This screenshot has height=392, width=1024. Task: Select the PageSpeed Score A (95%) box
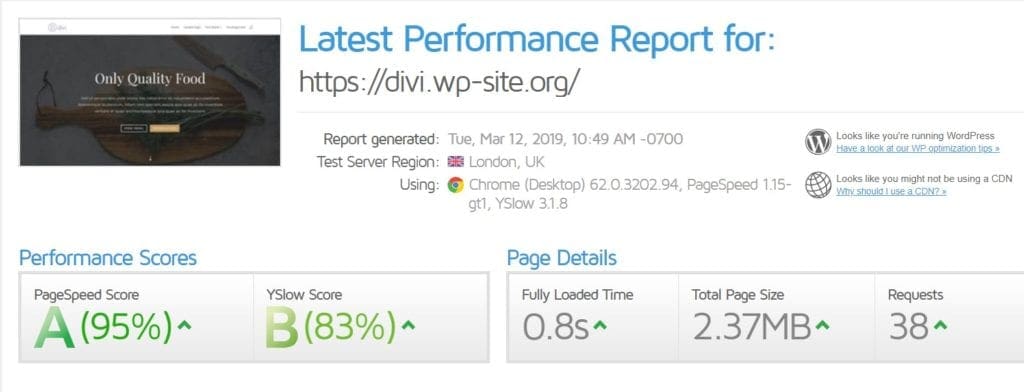(136, 317)
